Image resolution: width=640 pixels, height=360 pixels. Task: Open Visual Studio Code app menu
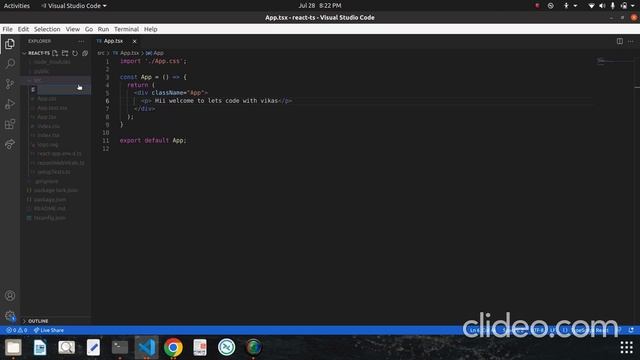click(74, 6)
